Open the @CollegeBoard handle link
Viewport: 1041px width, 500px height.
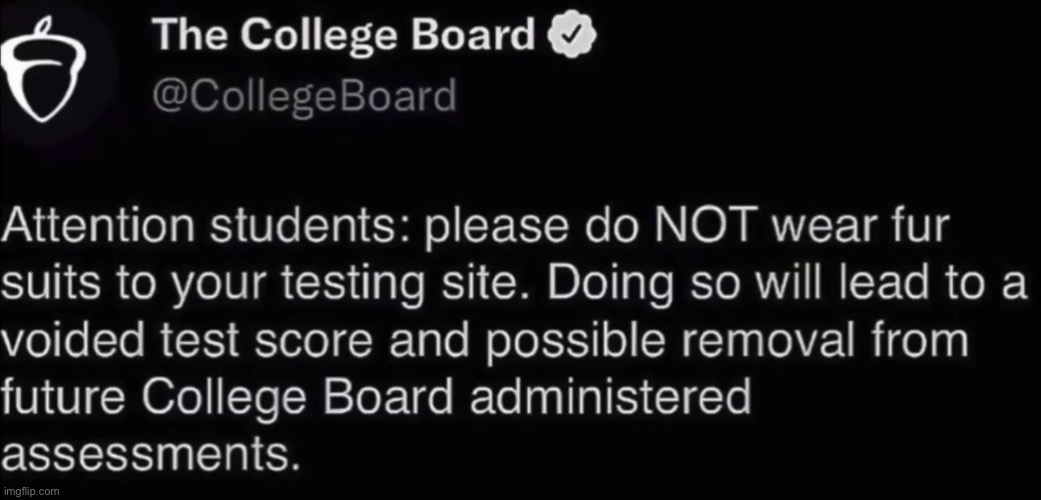[305, 96]
